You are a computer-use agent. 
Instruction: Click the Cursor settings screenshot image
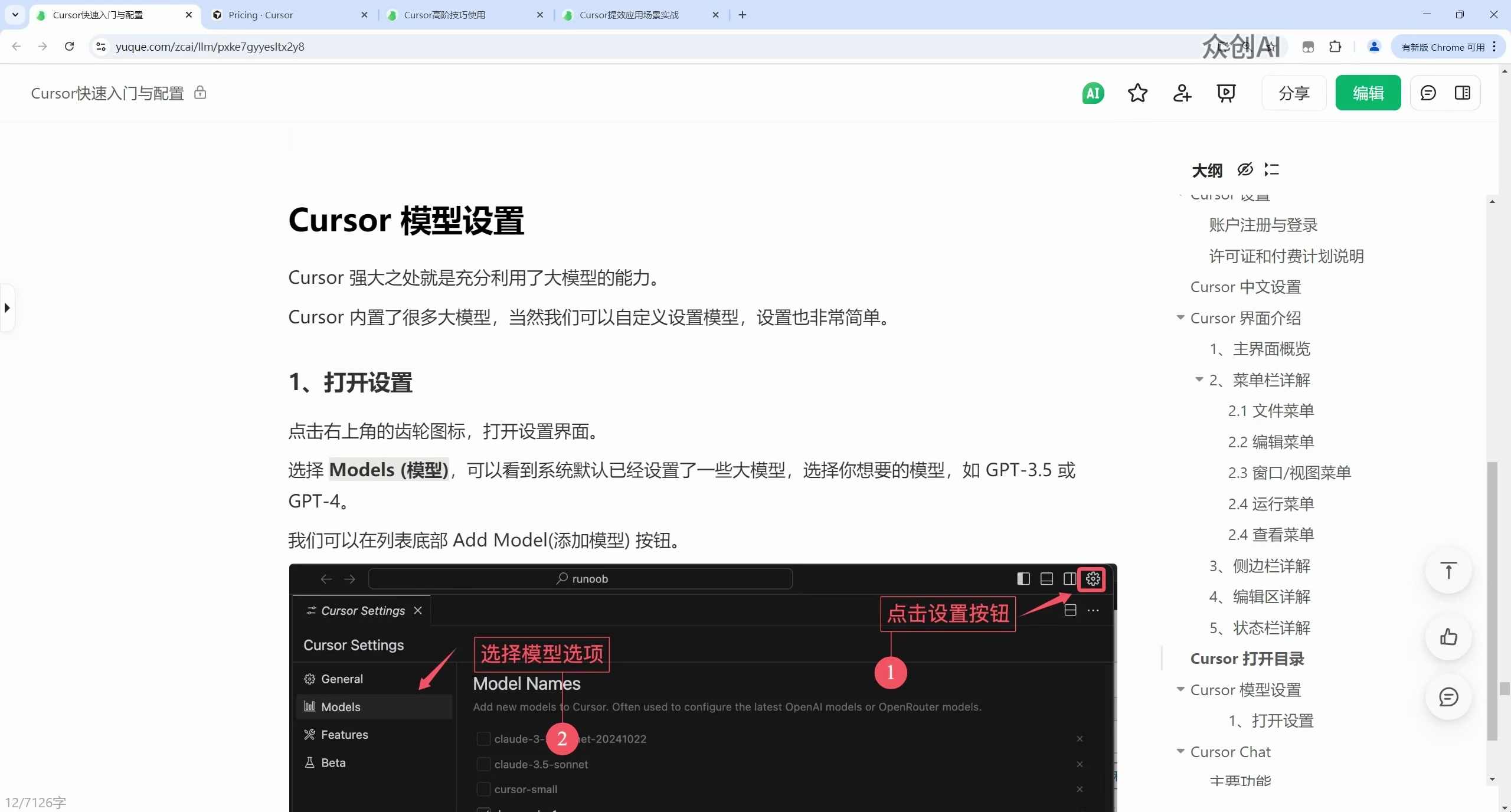[x=702, y=687]
